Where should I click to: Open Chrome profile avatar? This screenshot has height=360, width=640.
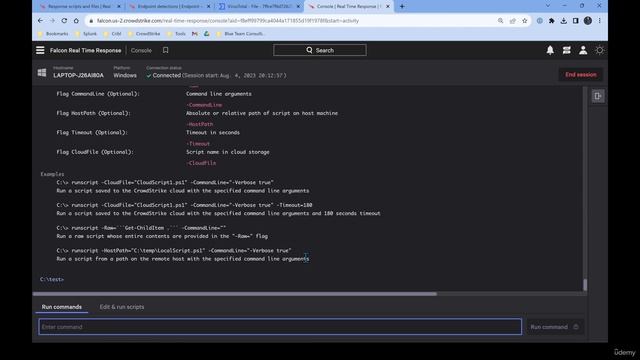pos(588,20)
